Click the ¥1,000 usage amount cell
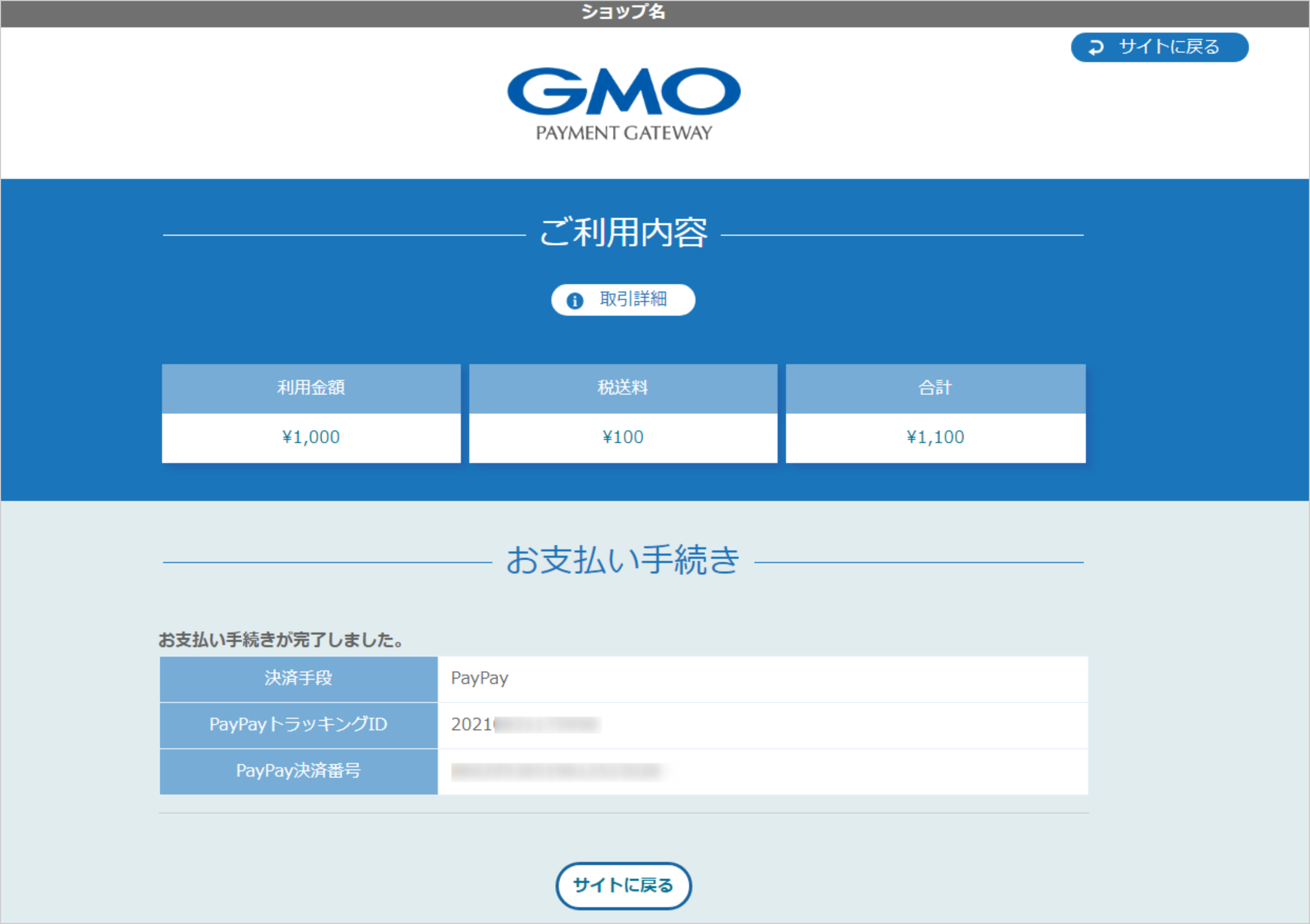 [x=311, y=437]
